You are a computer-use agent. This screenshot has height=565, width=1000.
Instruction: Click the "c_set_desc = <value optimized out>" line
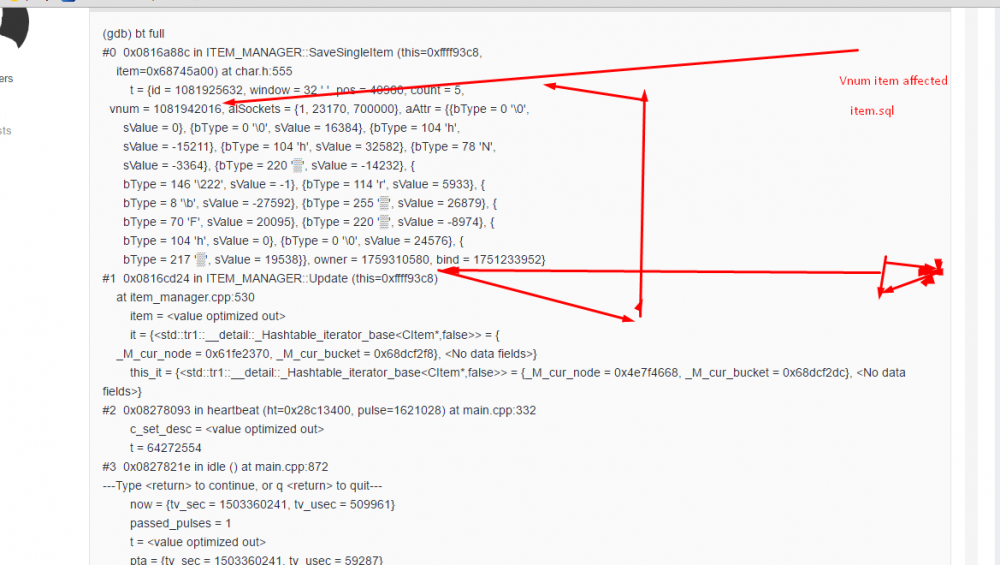(x=226, y=429)
